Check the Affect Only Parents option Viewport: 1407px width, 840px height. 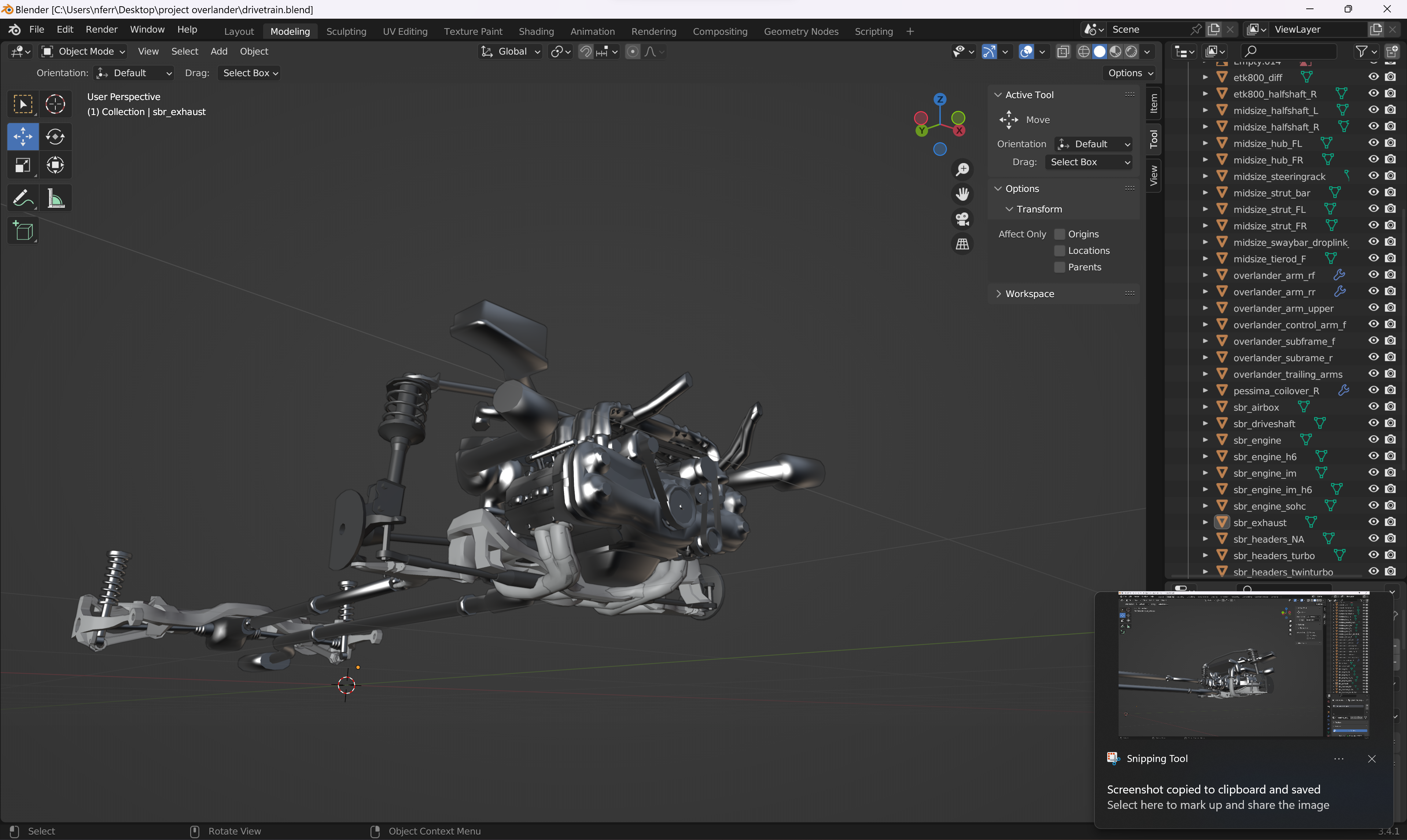(x=1059, y=267)
